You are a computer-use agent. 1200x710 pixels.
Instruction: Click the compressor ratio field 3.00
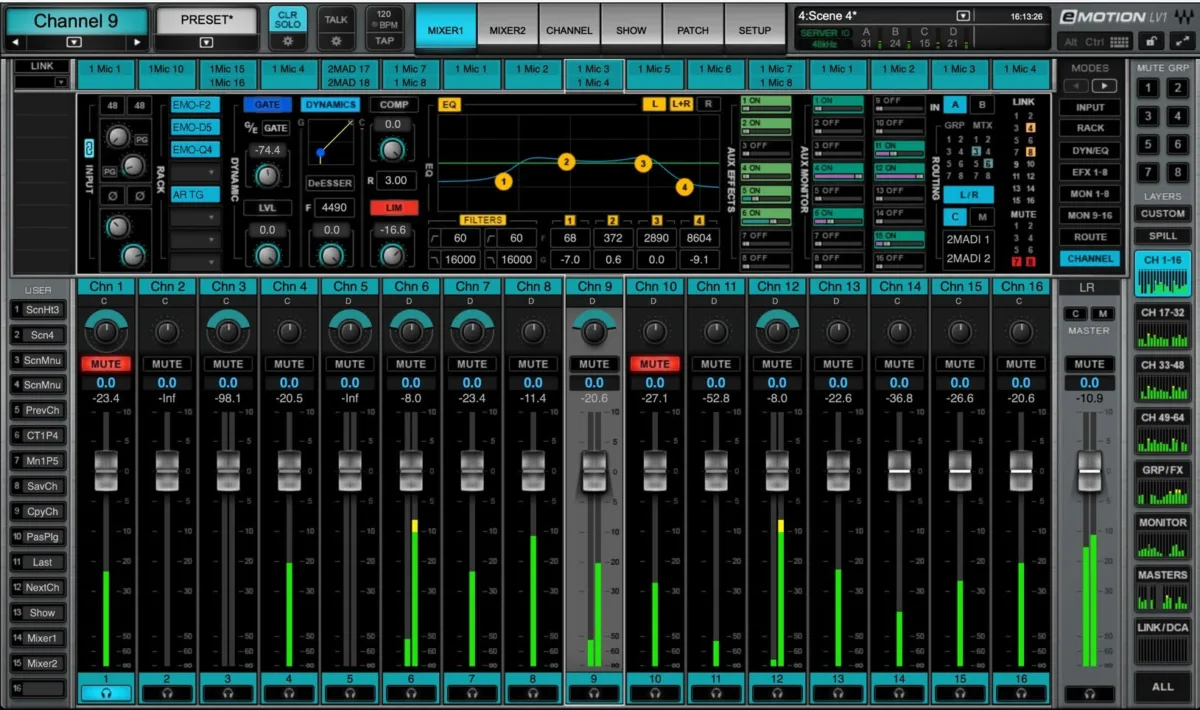click(396, 180)
